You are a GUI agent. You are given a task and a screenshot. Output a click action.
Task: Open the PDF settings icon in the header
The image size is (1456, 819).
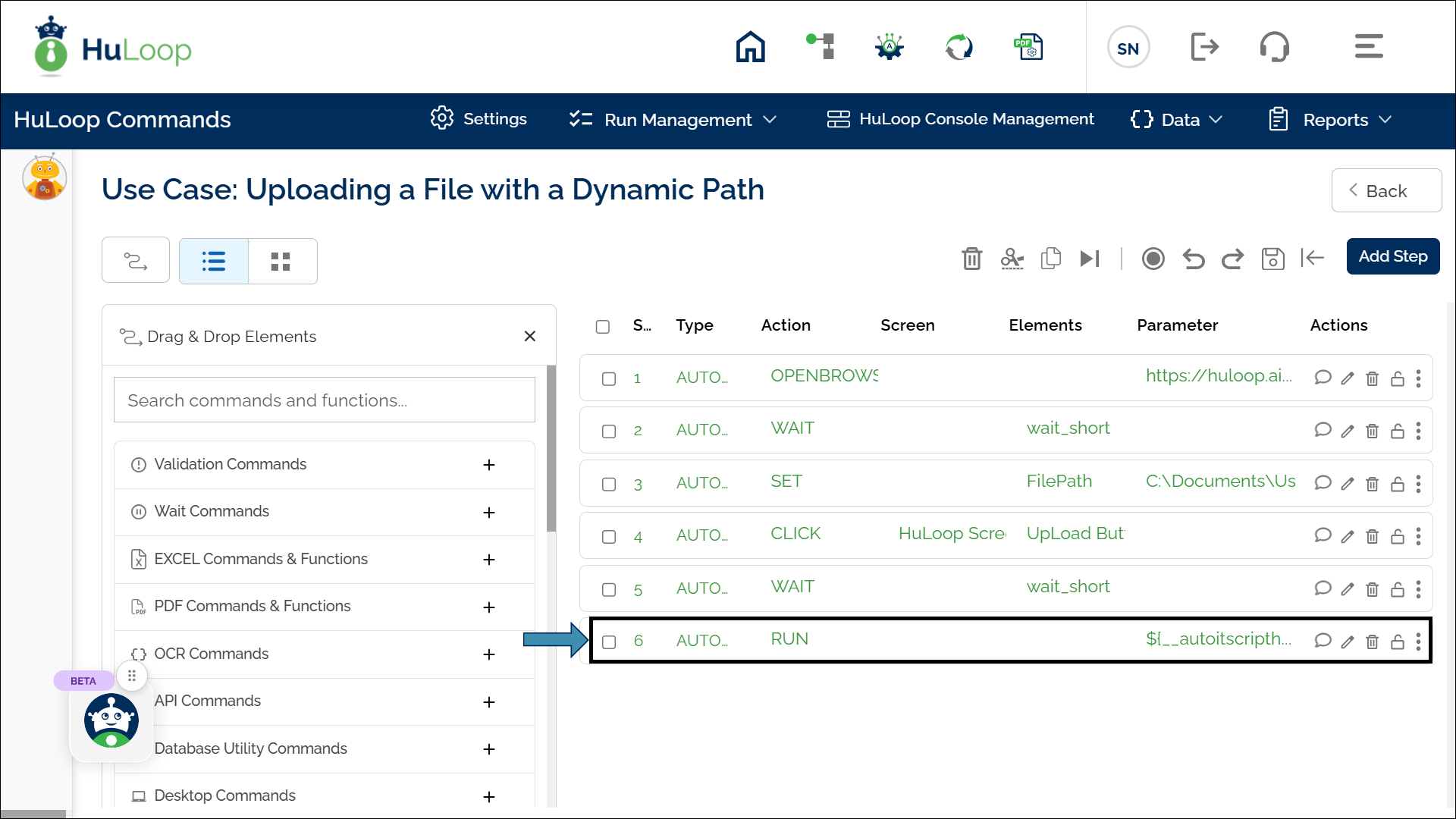click(x=1029, y=47)
